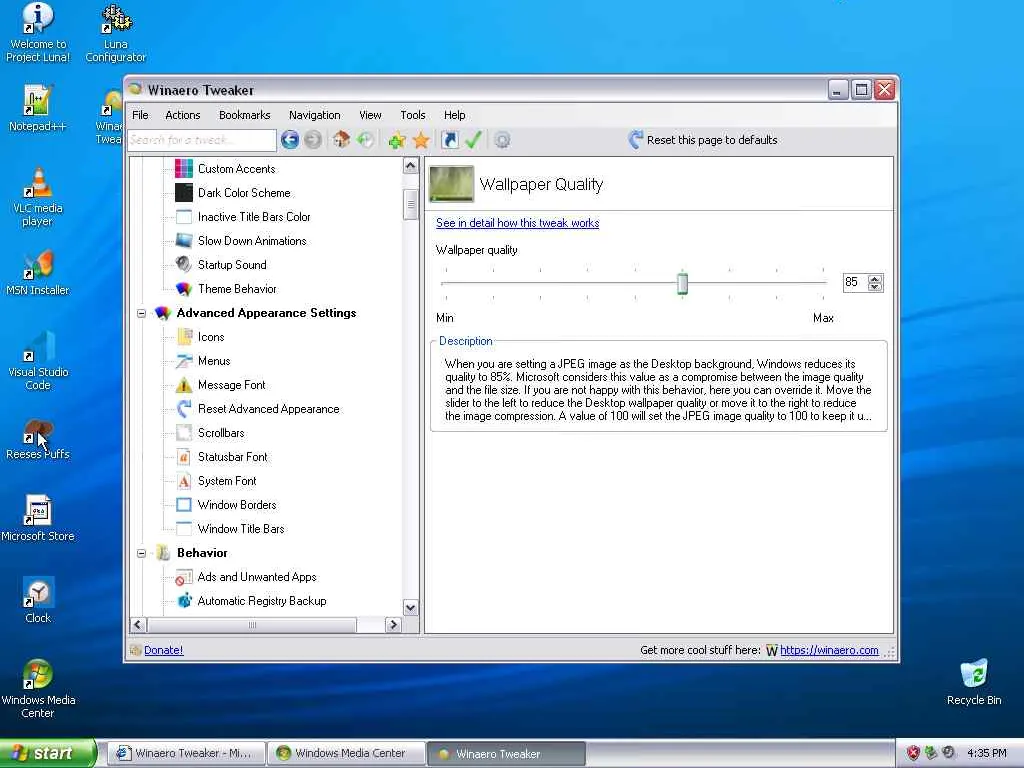Open the File menu
The image size is (1024, 768).
tap(140, 115)
